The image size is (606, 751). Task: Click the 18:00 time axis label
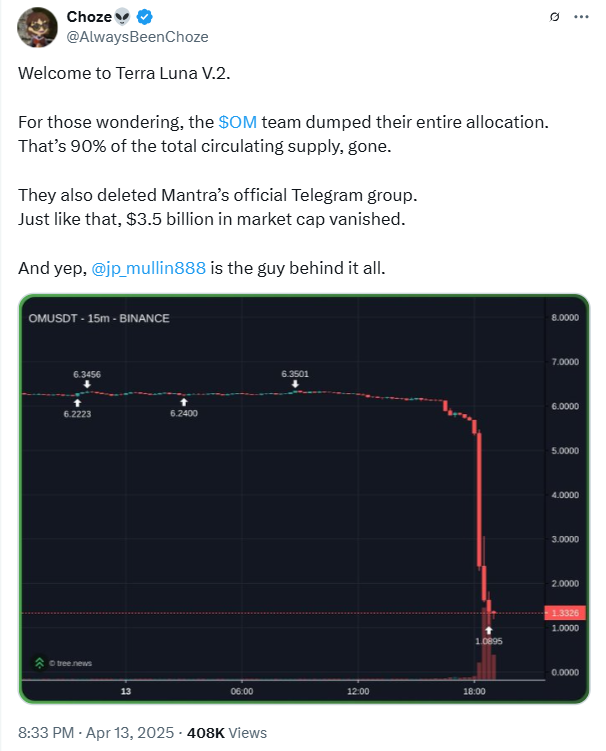coord(474,691)
